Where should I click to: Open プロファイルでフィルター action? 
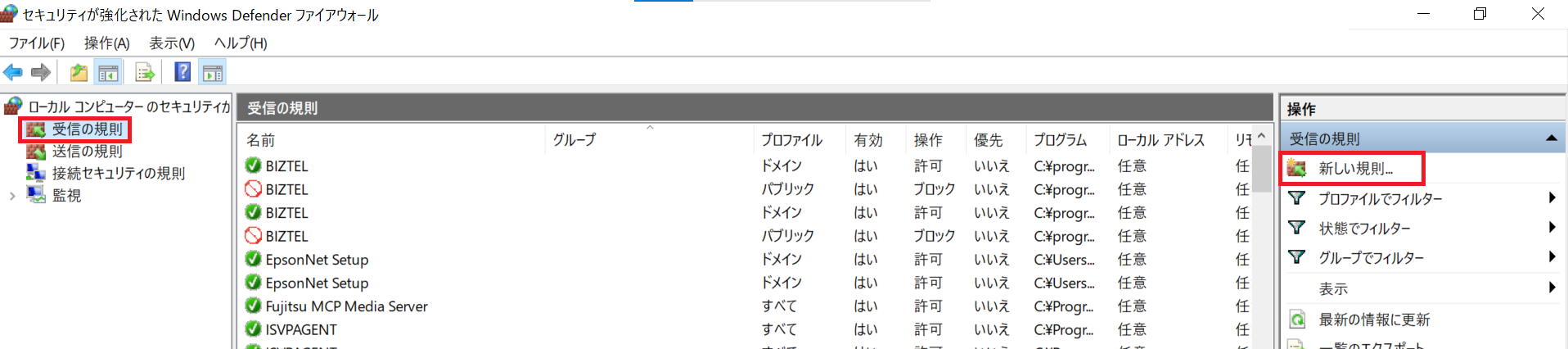pos(1380,199)
